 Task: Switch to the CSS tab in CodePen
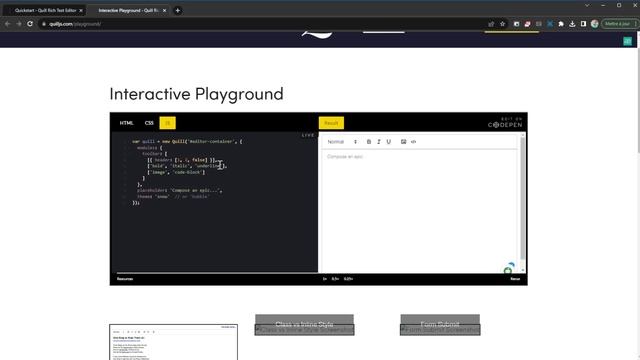(x=149, y=123)
